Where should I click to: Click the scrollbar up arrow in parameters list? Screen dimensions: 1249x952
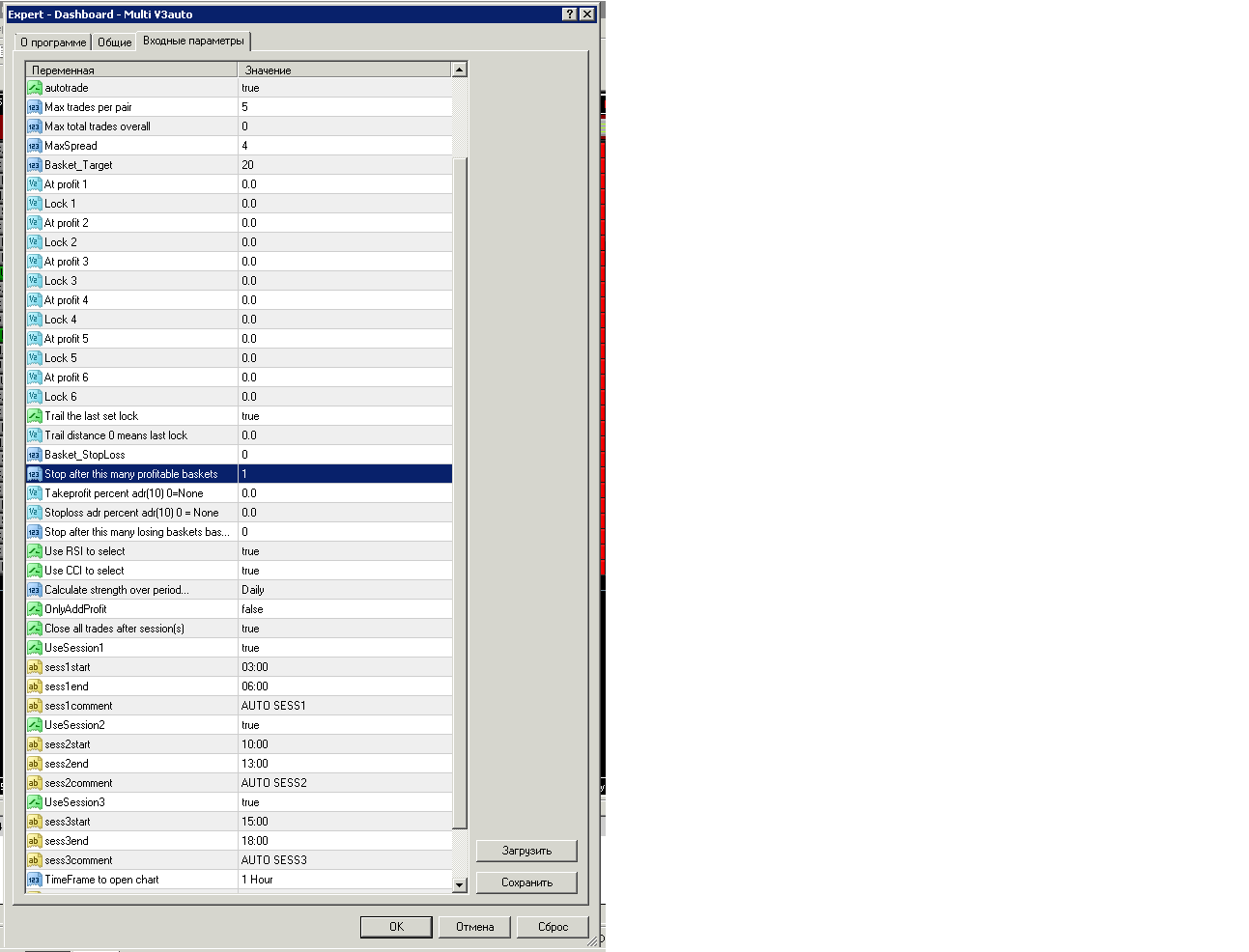(x=460, y=70)
